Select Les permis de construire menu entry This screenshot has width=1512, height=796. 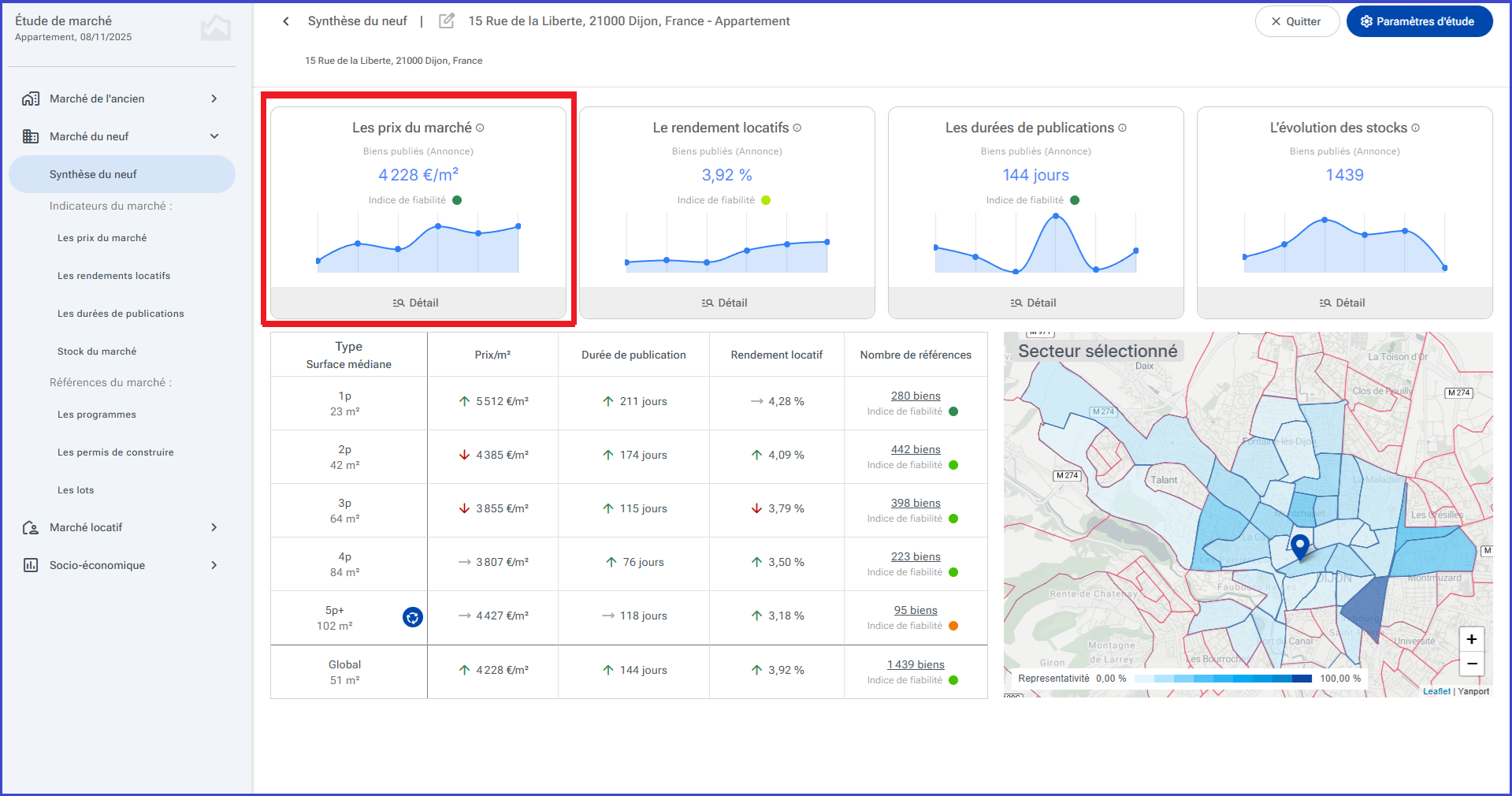pos(115,452)
